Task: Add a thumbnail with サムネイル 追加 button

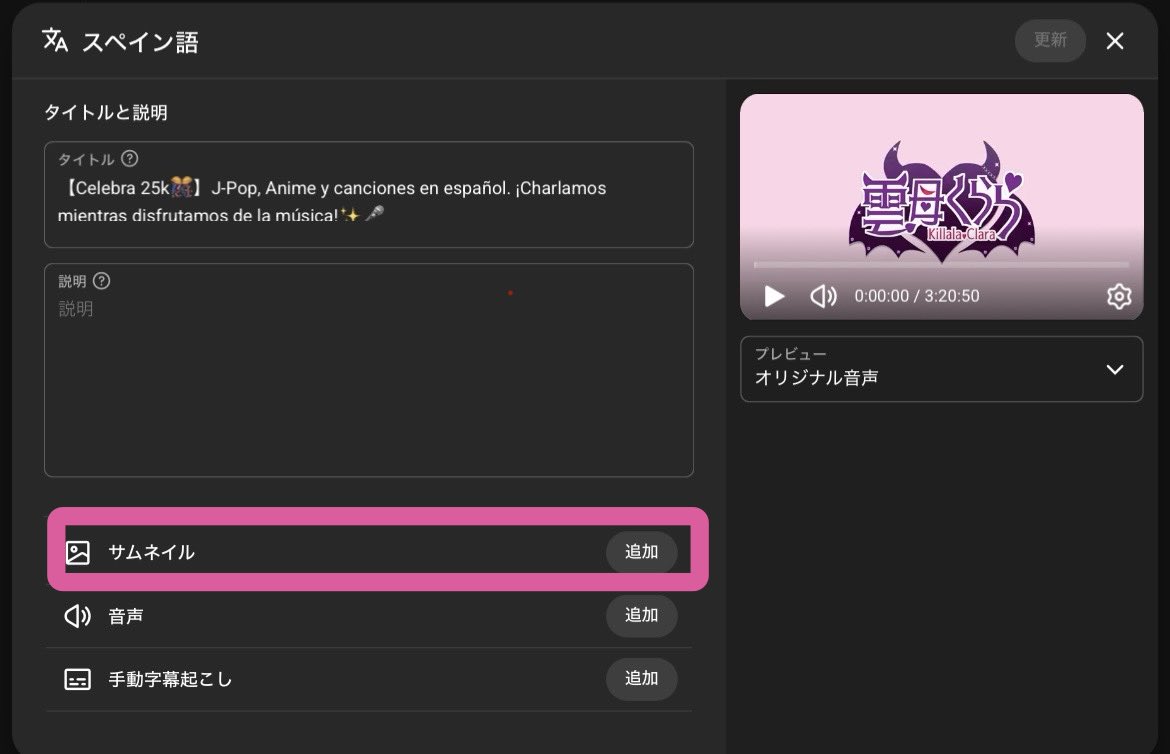Action: tap(641, 552)
